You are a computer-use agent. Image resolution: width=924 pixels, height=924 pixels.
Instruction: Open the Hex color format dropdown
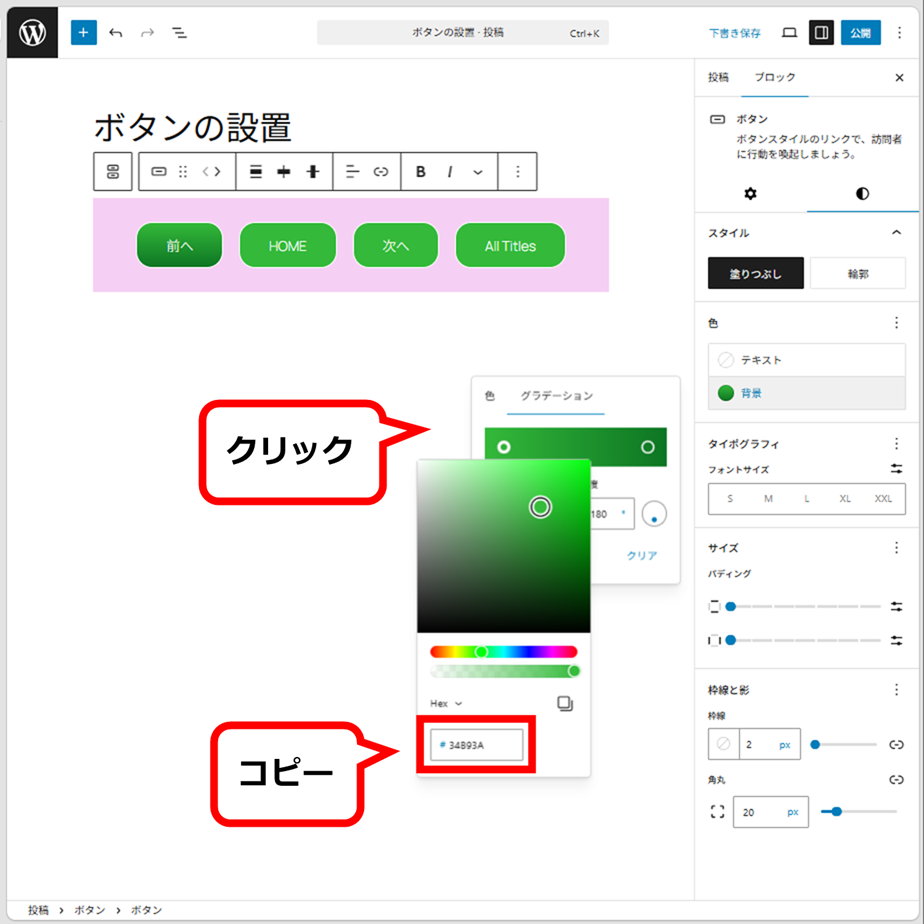pyautogui.click(x=446, y=704)
